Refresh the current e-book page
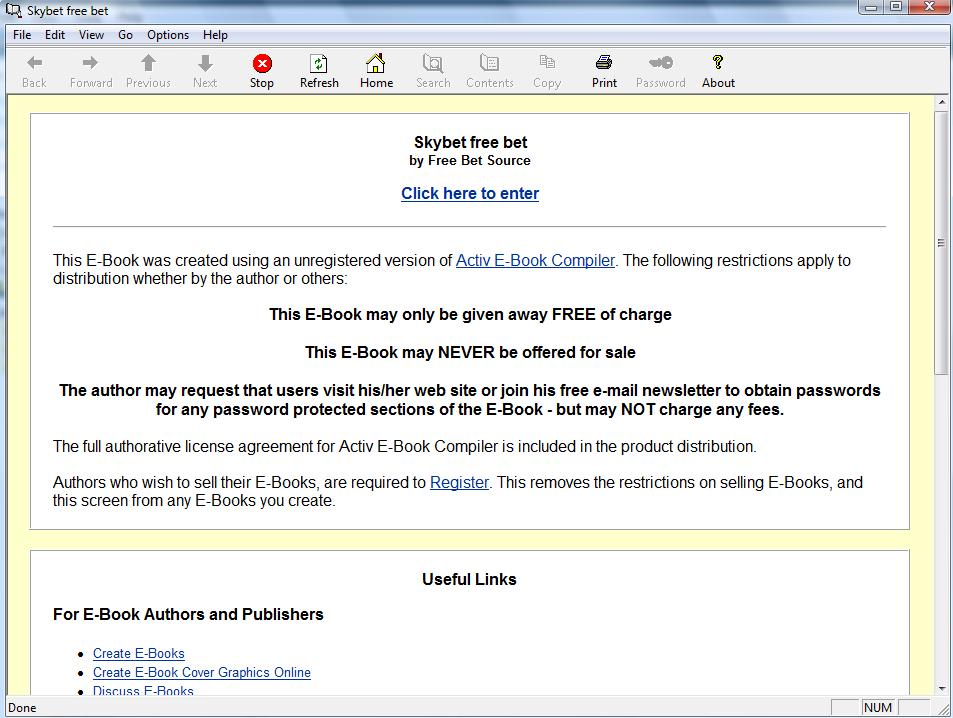 click(x=318, y=63)
